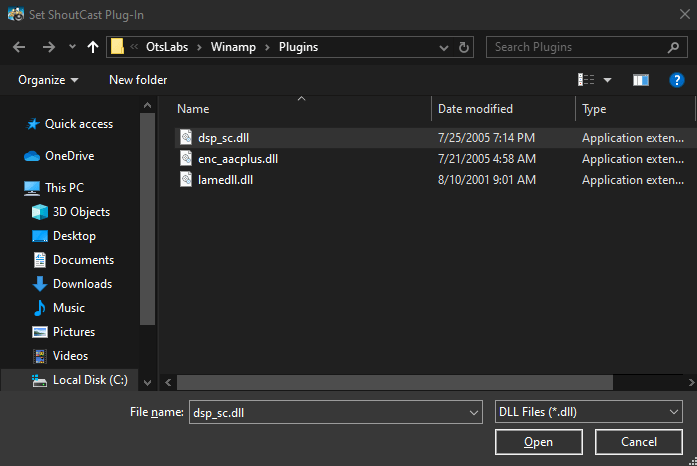Go forward in folder history
Screen dimensions: 697x466
tap(48, 47)
